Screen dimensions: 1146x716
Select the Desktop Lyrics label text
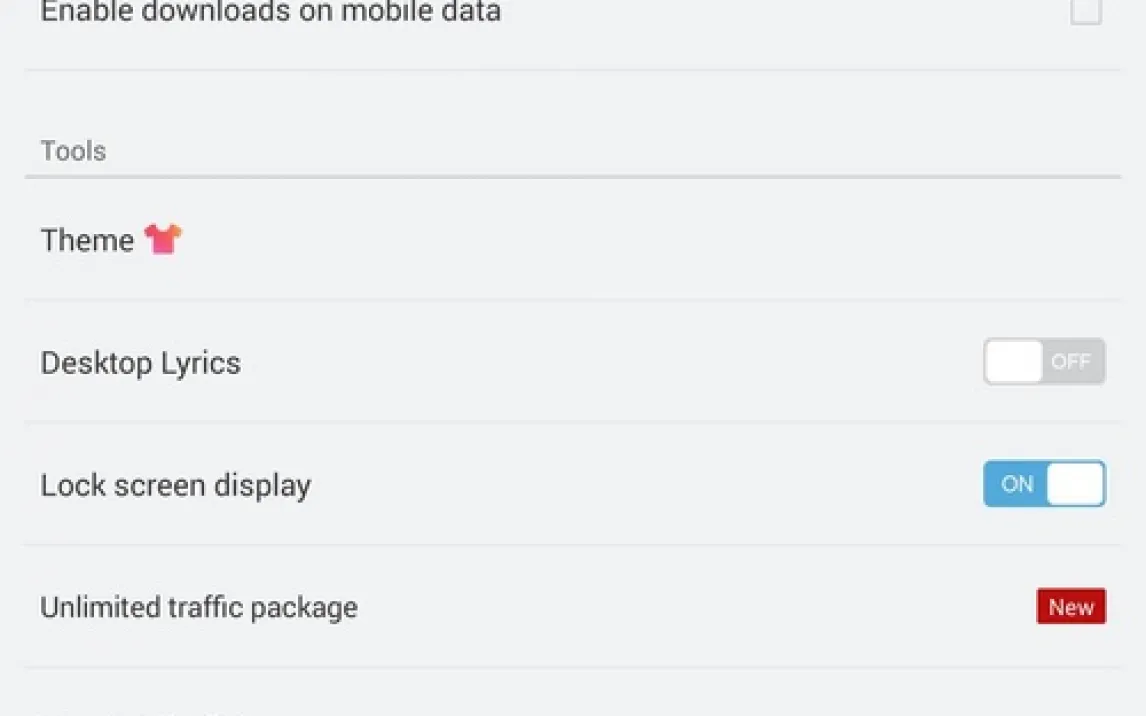pyautogui.click(x=140, y=362)
